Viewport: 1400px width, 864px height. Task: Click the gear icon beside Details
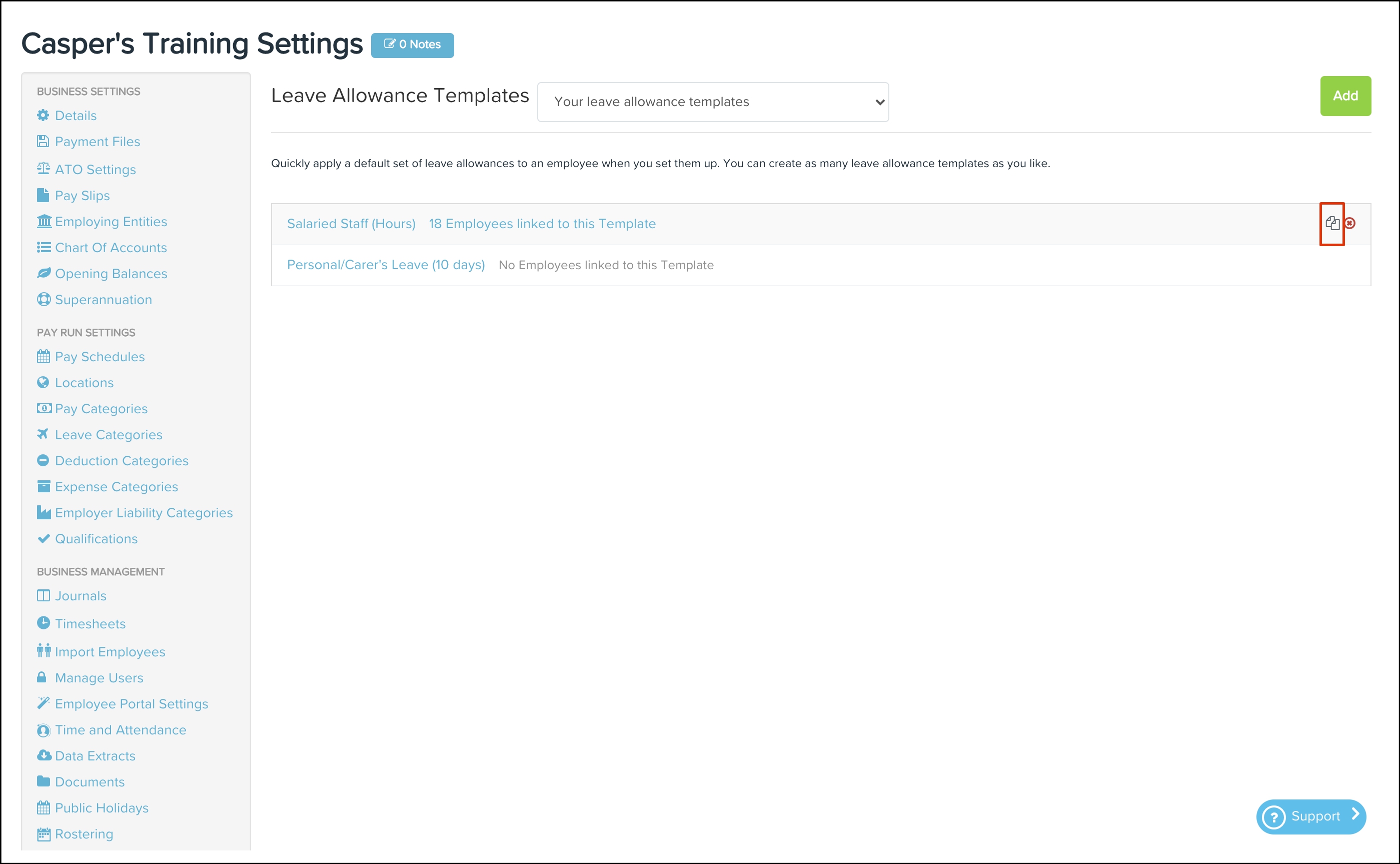tap(43, 116)
